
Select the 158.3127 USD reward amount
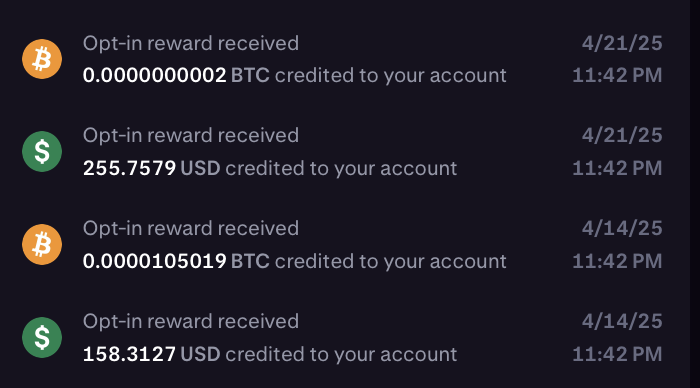pos(152,354)
